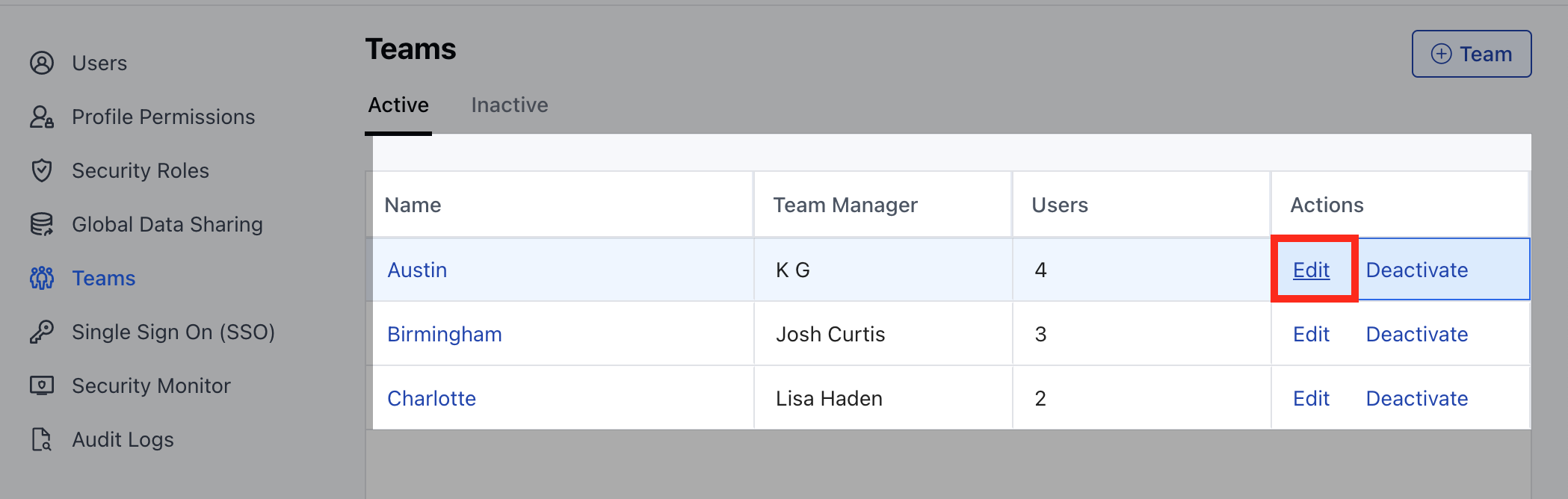This screenshot has height=499, width=1568.
Task: Open the Charlotte team page
Action: (431, 398)
